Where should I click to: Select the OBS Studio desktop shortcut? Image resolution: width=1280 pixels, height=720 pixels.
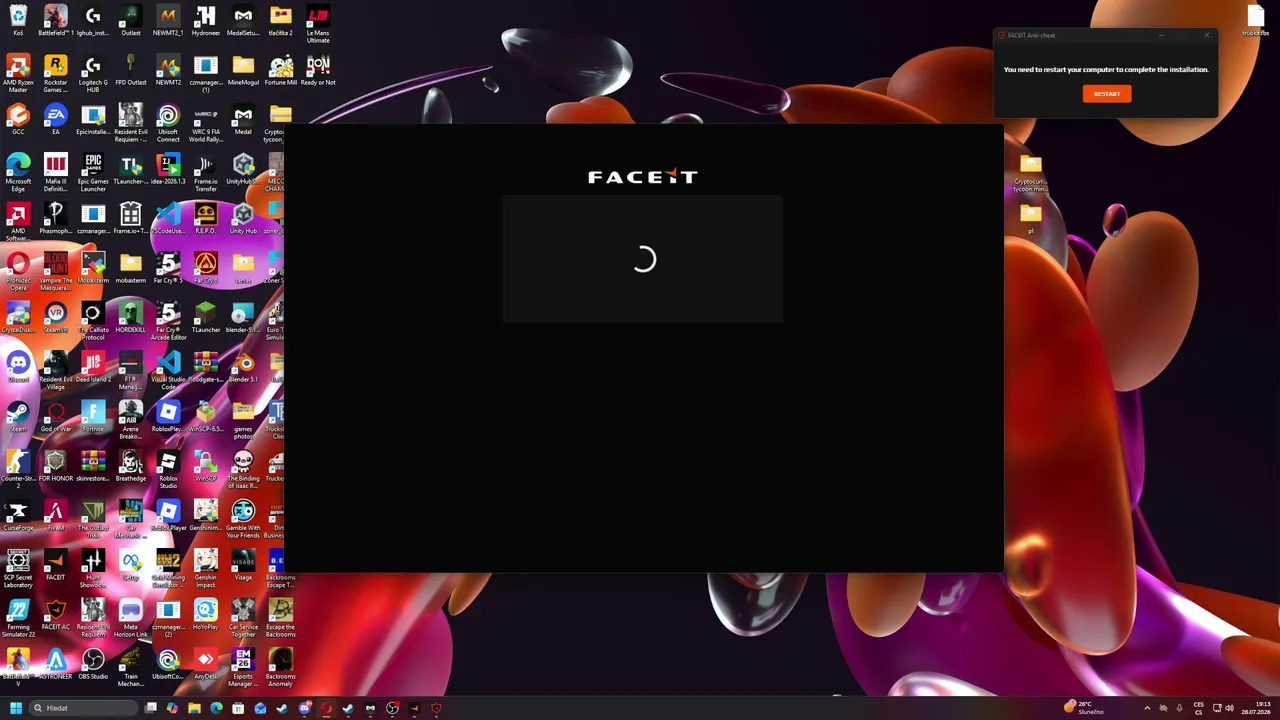(x=93, y=664)
